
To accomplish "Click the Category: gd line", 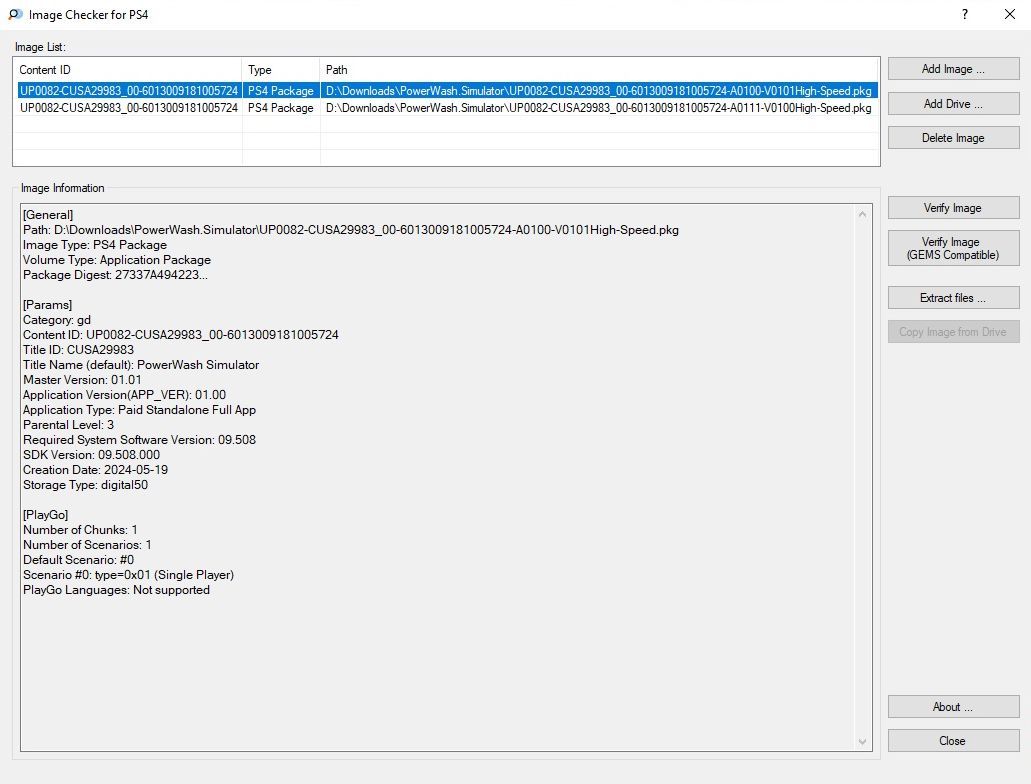I will [x=57, y=320].
